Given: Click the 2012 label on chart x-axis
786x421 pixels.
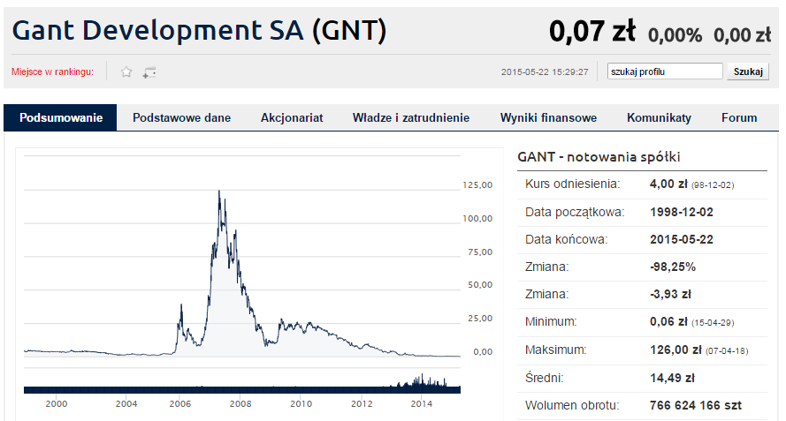Looking at the screenshot, I should [x=361, y=404].
